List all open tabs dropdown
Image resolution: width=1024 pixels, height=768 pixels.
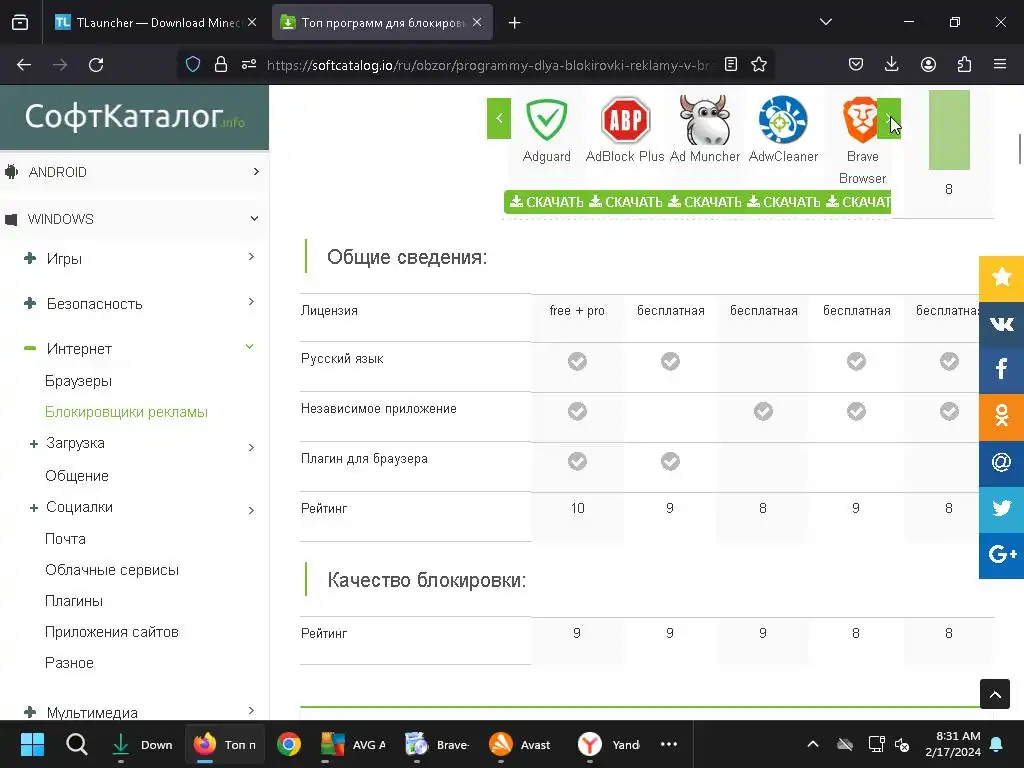825,22
